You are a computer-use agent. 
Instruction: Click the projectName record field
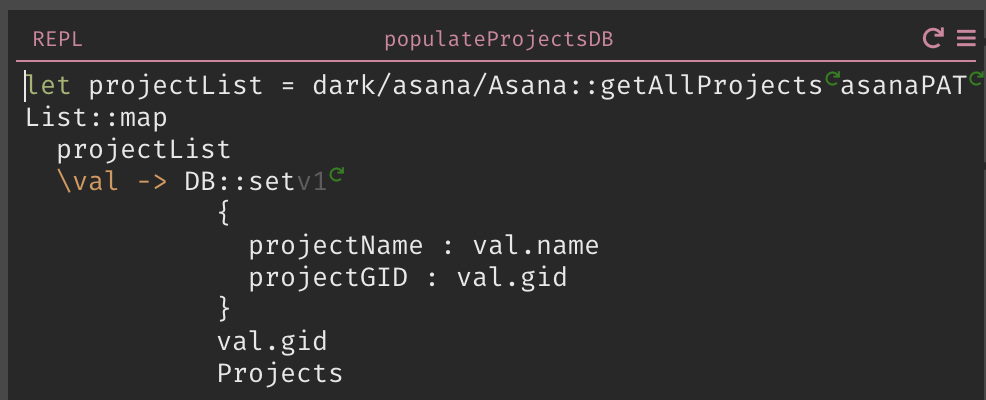click(336, 245)
